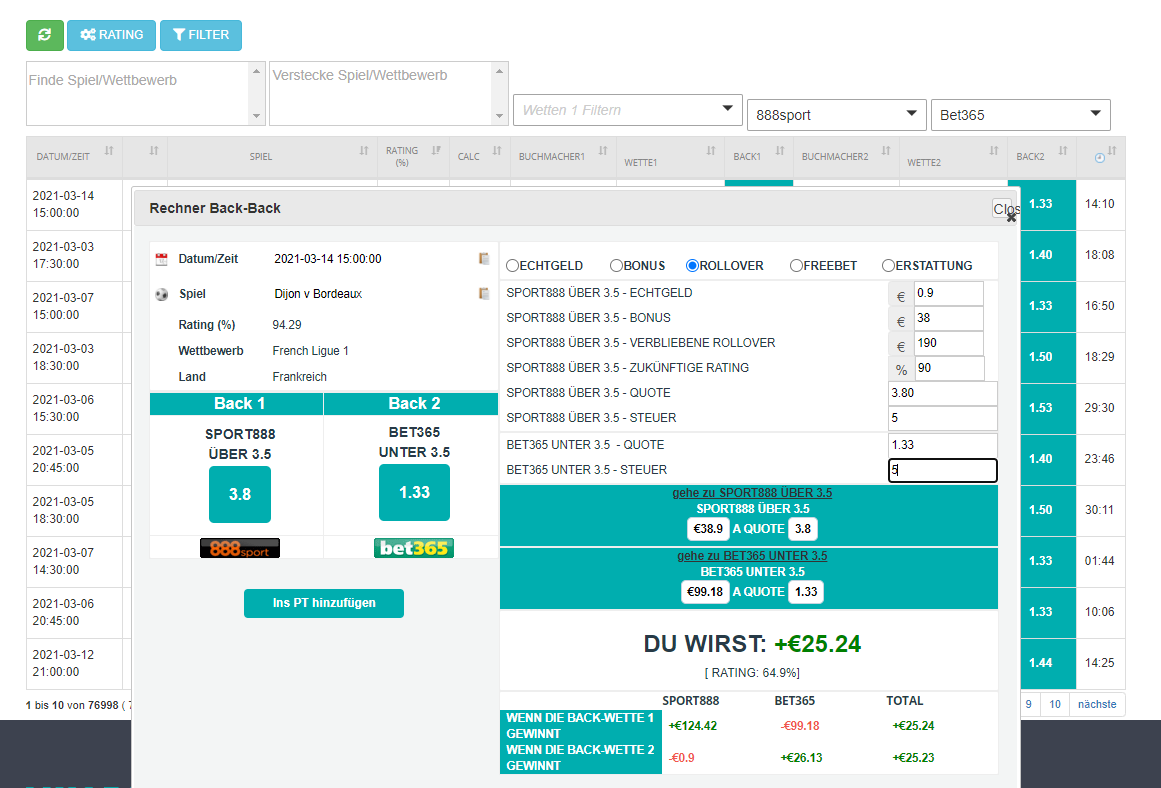The height and width of the screenshot is (788, 1161).
Task: Sort by the WETTE2 column header
Action: (x=953, y=157)
